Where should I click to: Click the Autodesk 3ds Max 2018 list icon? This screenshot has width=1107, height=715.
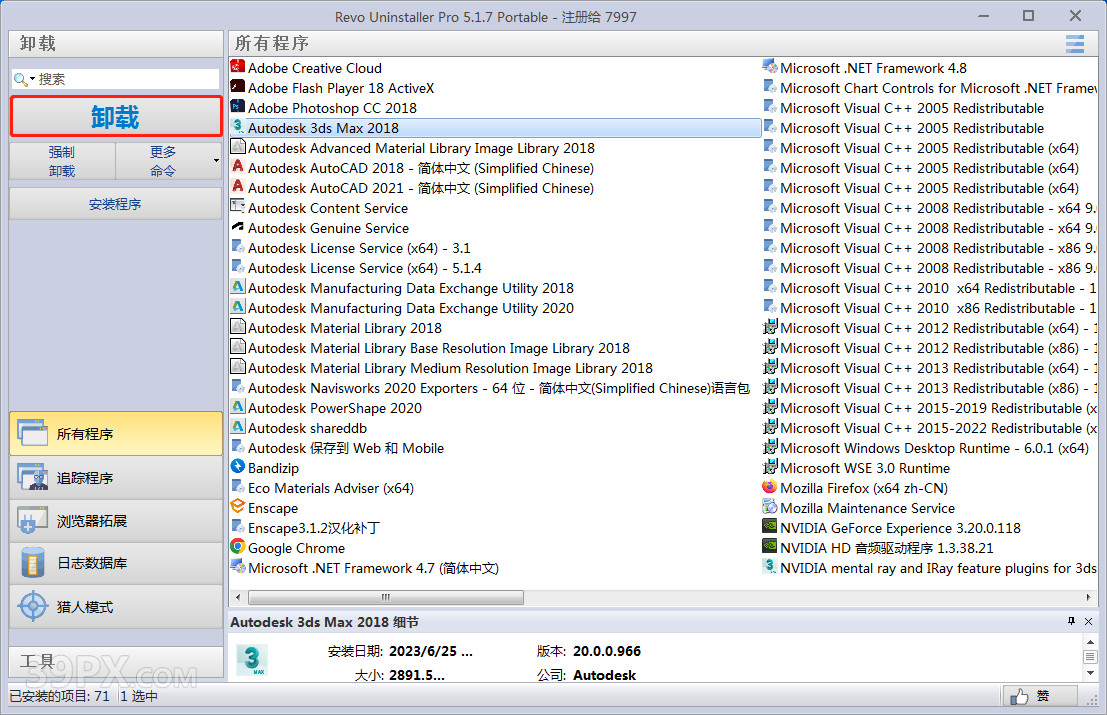tap(238, 127)
